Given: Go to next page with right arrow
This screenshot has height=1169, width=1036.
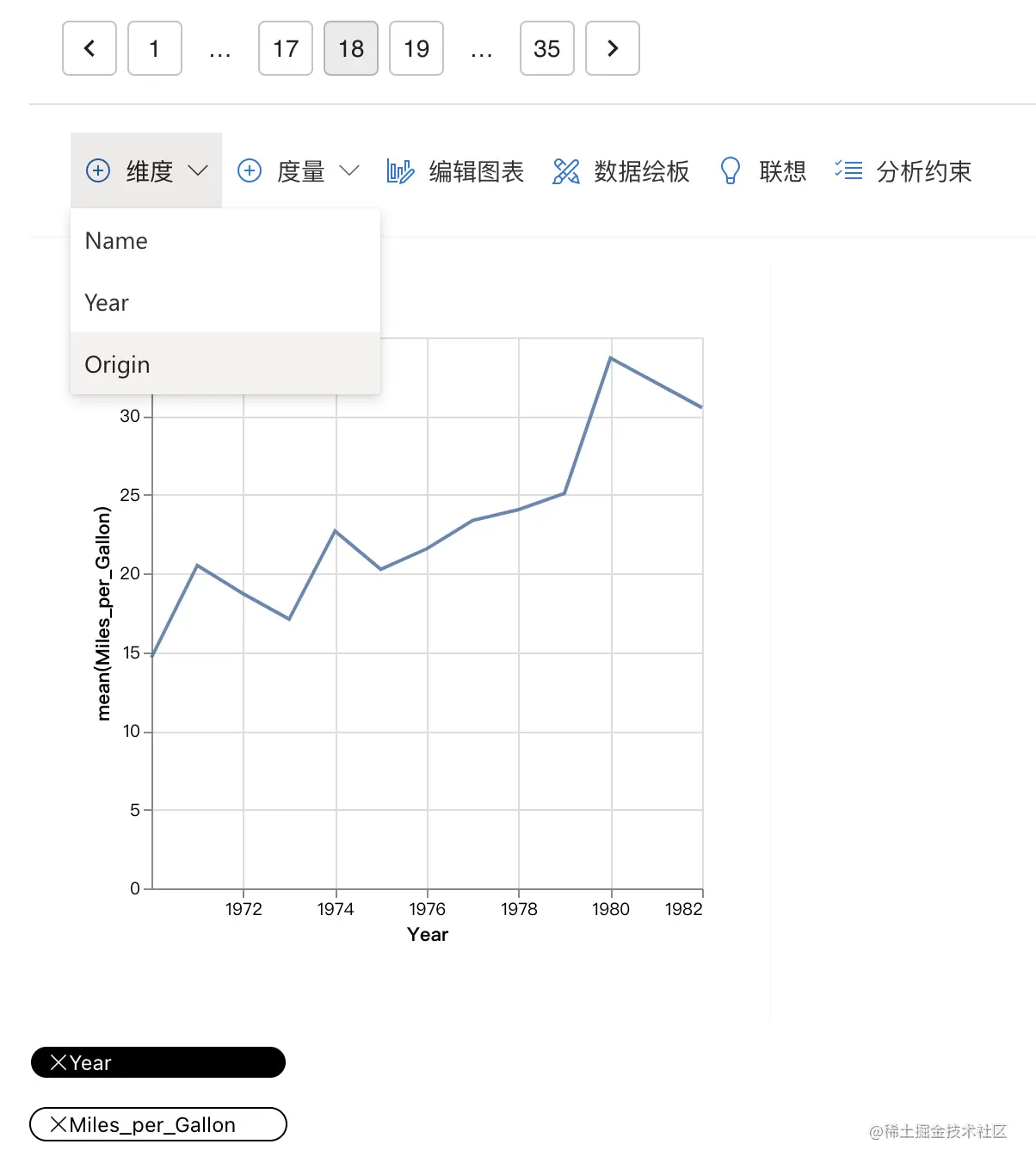Looking at the screenshot, I should 613,48.
